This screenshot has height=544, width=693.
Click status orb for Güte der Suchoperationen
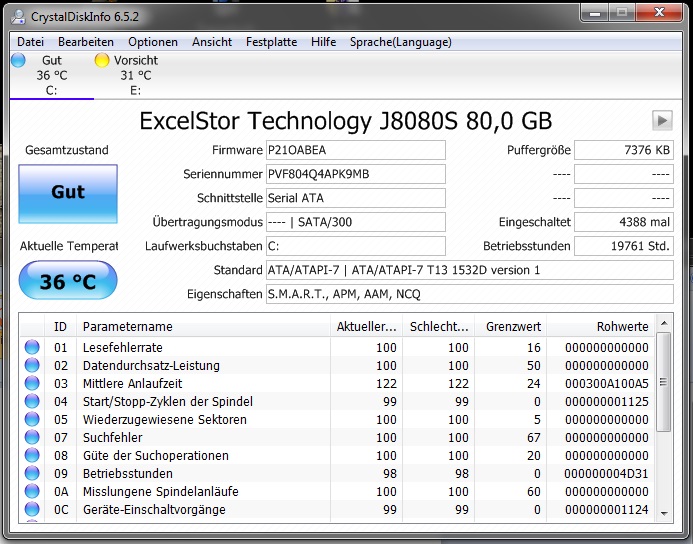[32, 455]
